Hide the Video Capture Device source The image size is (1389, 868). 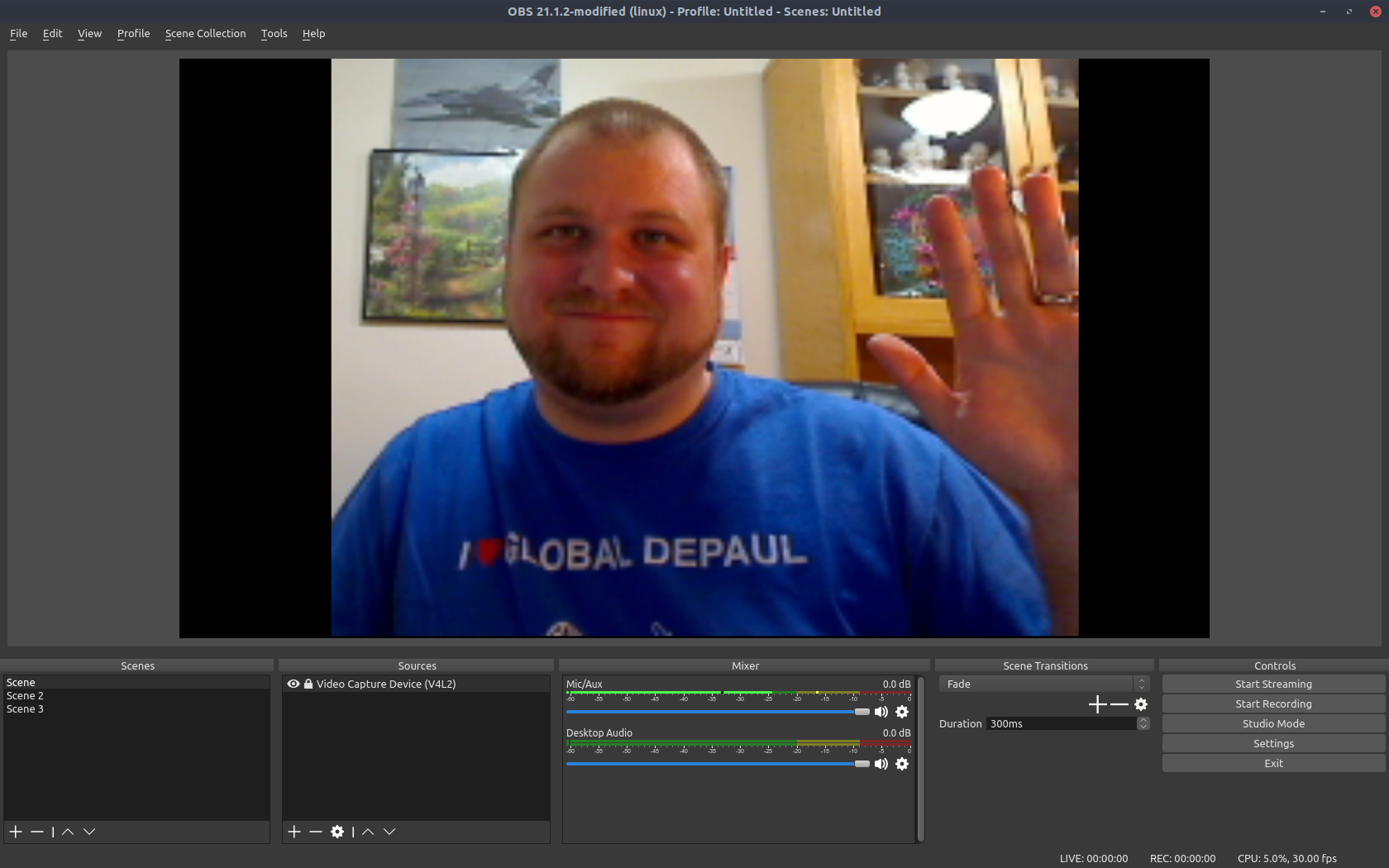pos(293,684)
